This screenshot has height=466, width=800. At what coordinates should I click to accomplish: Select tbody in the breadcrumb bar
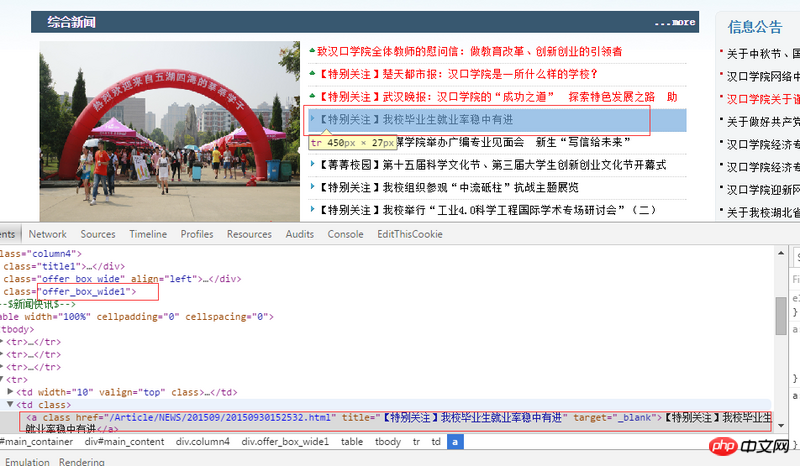[x=388, y=441]
